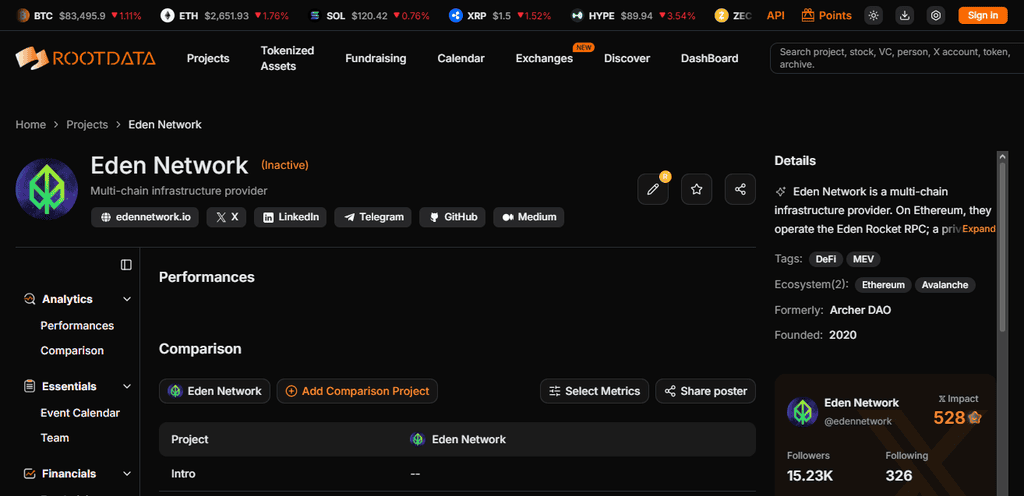Click the Following 326 value
This screenshot has height=496, width=1024.
[899, 476]
